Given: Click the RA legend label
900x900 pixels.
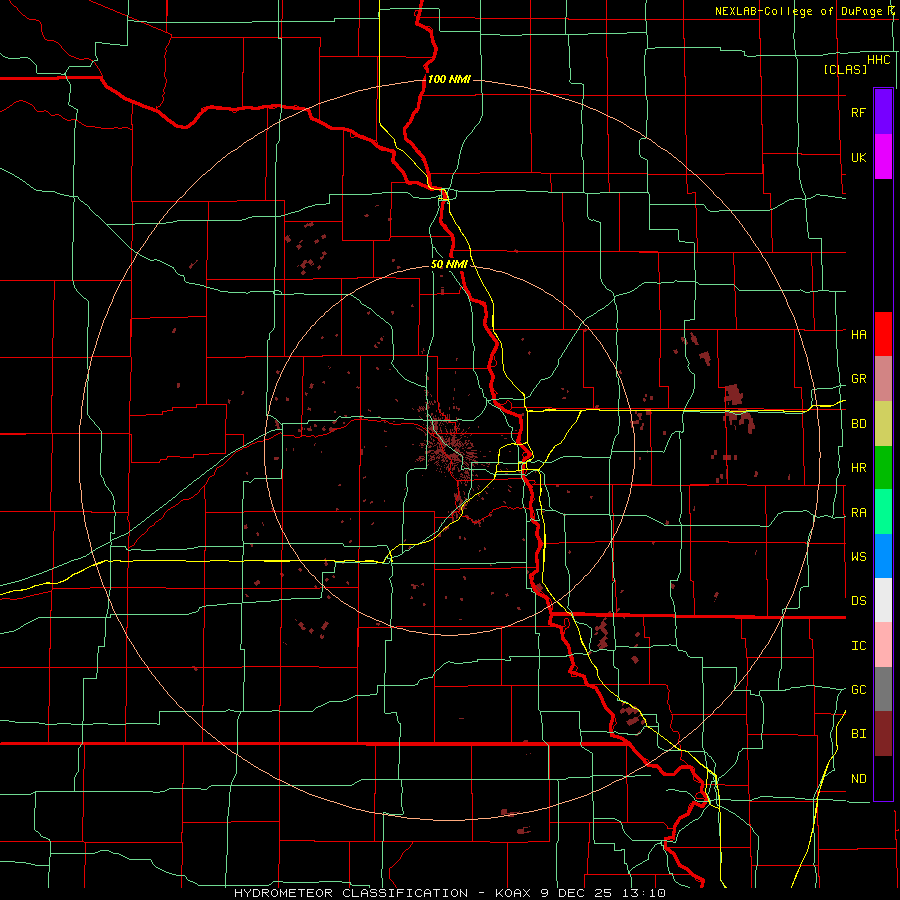Looking at the screenshot, I should point(858,513).
